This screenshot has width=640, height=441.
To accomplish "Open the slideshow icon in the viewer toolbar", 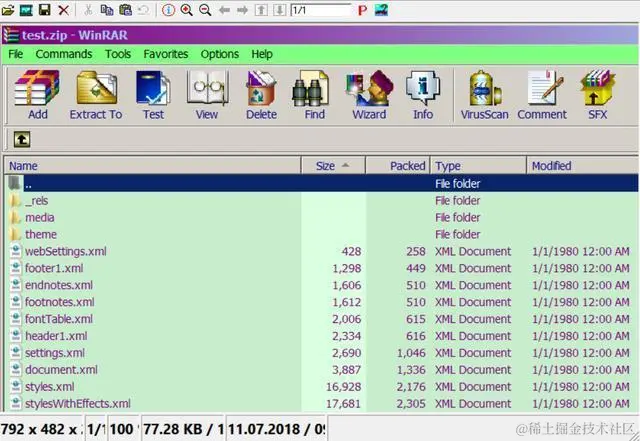I will coord(26,10).
